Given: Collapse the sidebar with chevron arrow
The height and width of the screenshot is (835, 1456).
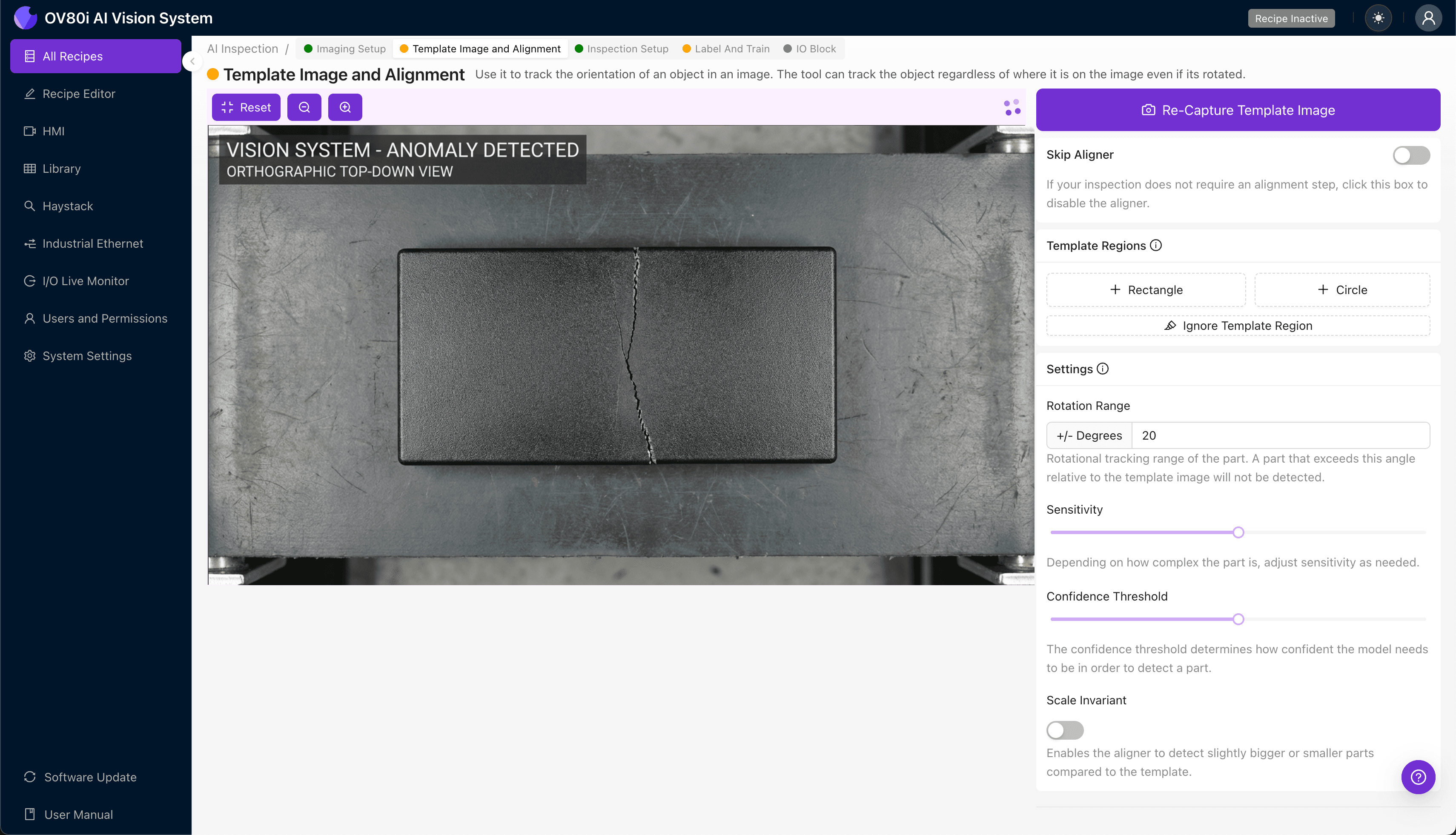Looking at the screenshot, I should (x=193, y=61).
